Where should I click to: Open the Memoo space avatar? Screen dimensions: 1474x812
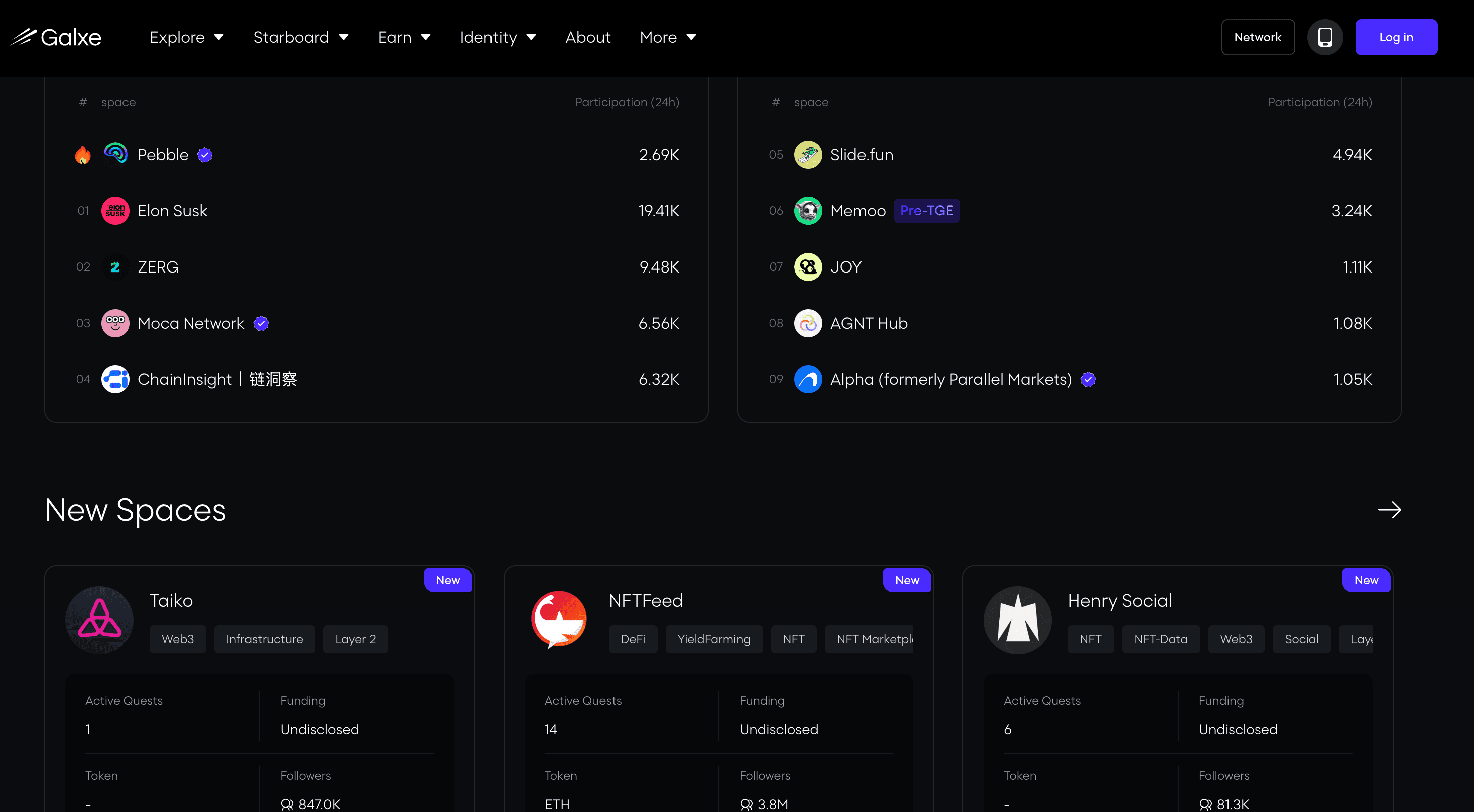(808, 210)
